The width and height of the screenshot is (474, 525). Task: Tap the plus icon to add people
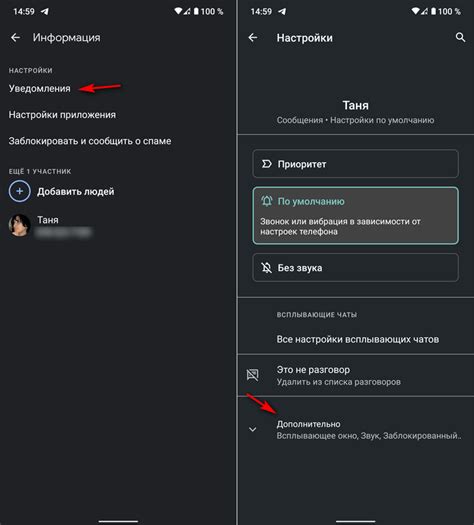pos(19,191)
